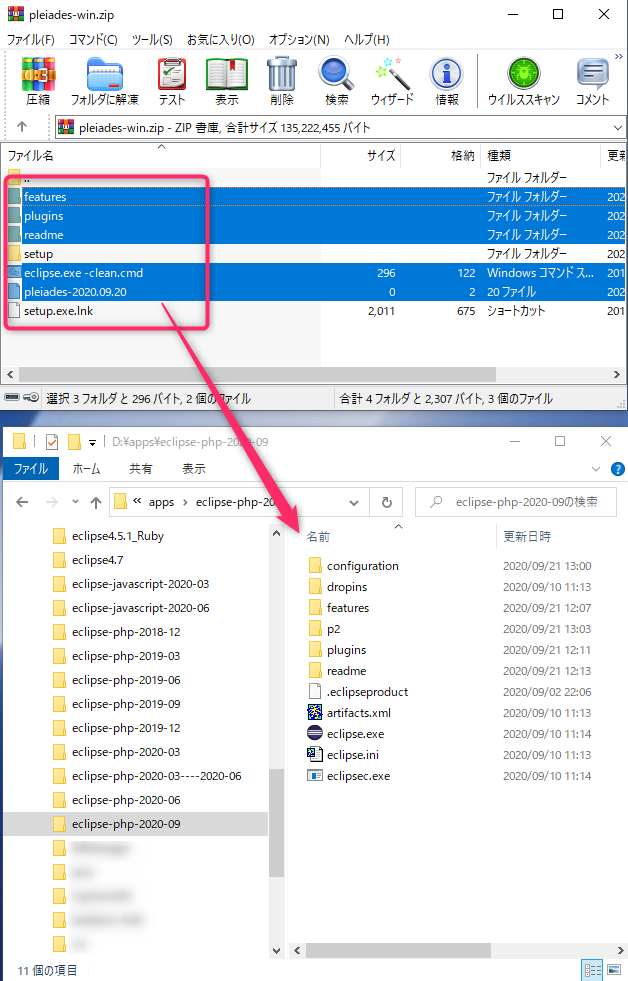Click properties checkmark icon in Explorer title bar
The height and width of the screenshot is (981, 628).
(x=52, y=442)
